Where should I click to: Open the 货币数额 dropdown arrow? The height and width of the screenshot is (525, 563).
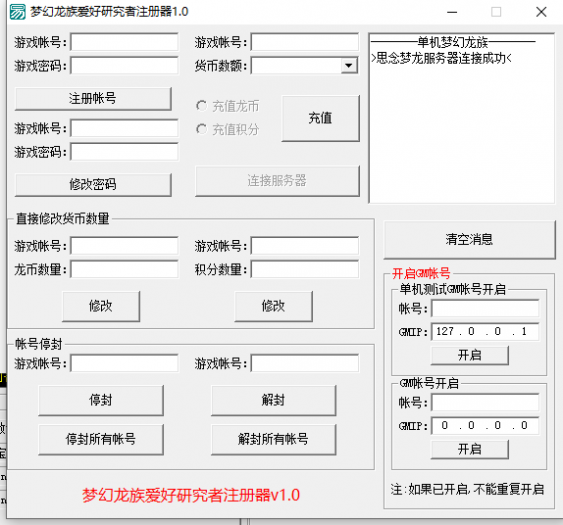coord(348,65)
